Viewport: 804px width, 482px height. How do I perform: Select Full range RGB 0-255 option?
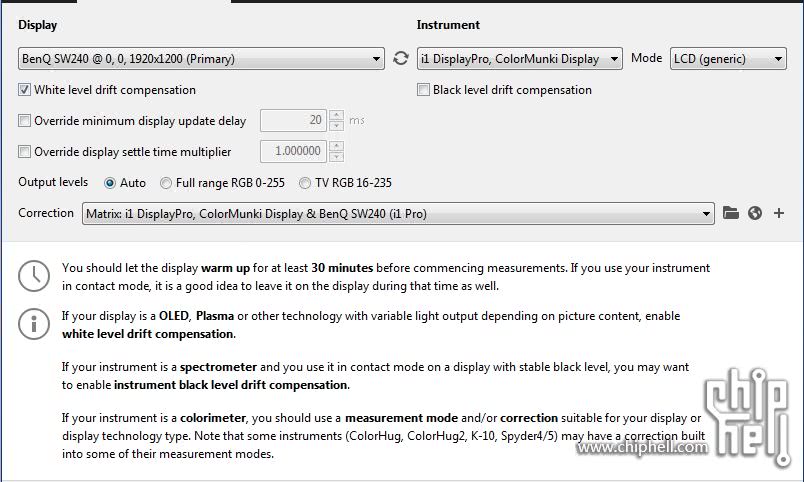coord(166,183)
